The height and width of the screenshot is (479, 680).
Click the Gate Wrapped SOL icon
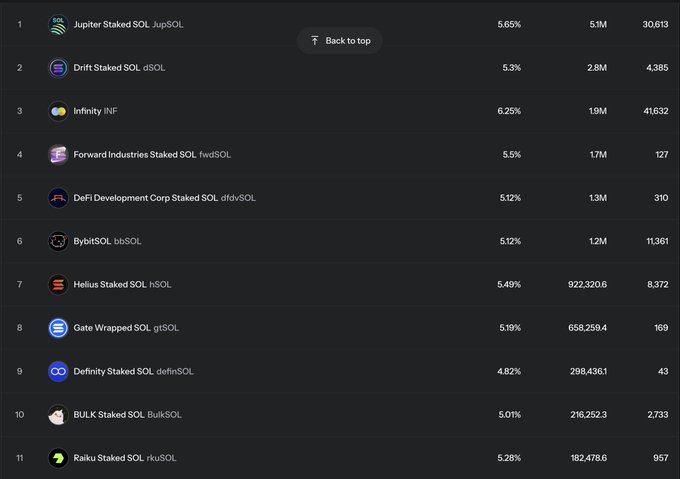click(x=58, y=328)
